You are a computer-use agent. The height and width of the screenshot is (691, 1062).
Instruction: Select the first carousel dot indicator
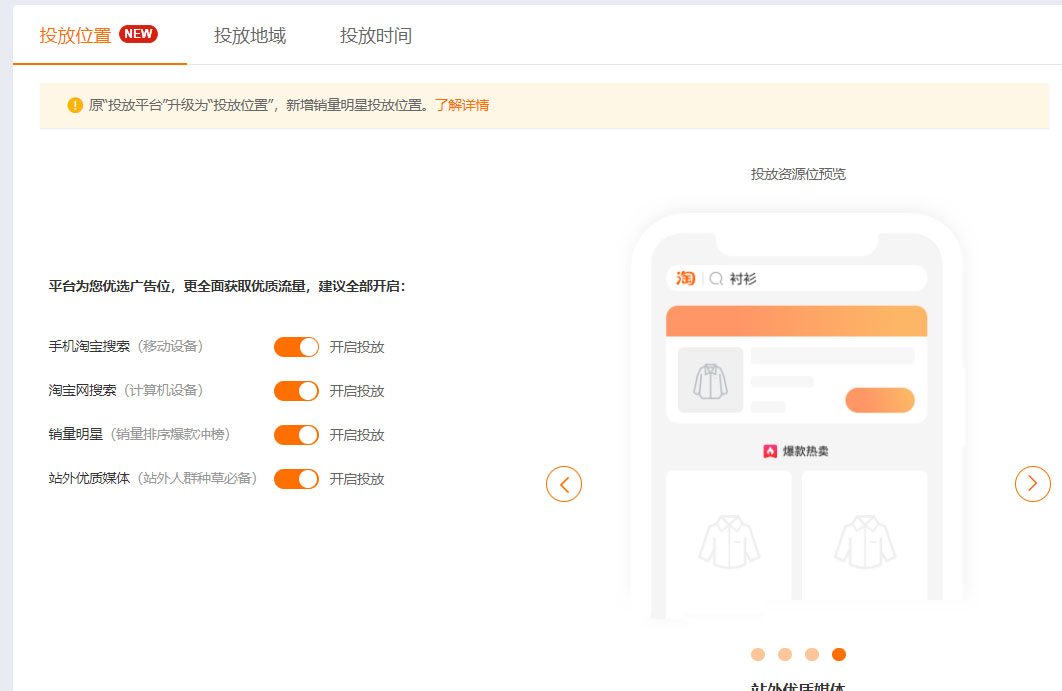(x=758, y=654)
